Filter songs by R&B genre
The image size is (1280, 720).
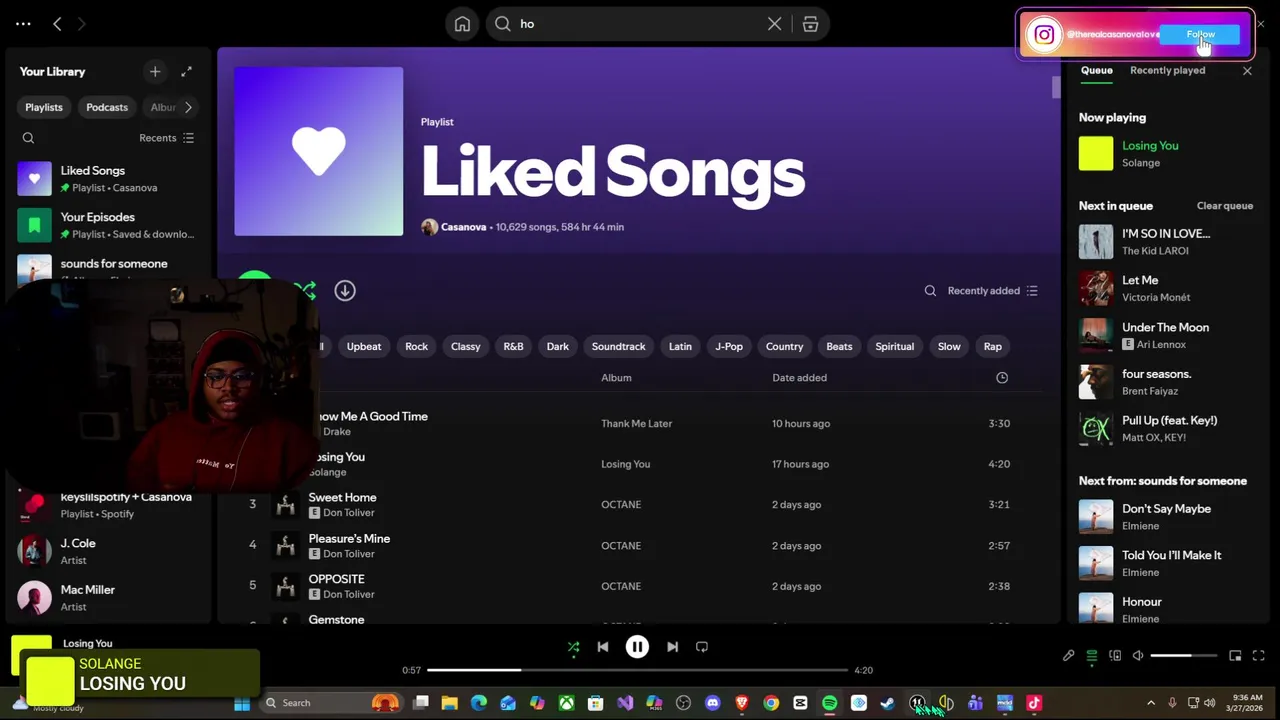pyautogui.click(x=513, y=346)
